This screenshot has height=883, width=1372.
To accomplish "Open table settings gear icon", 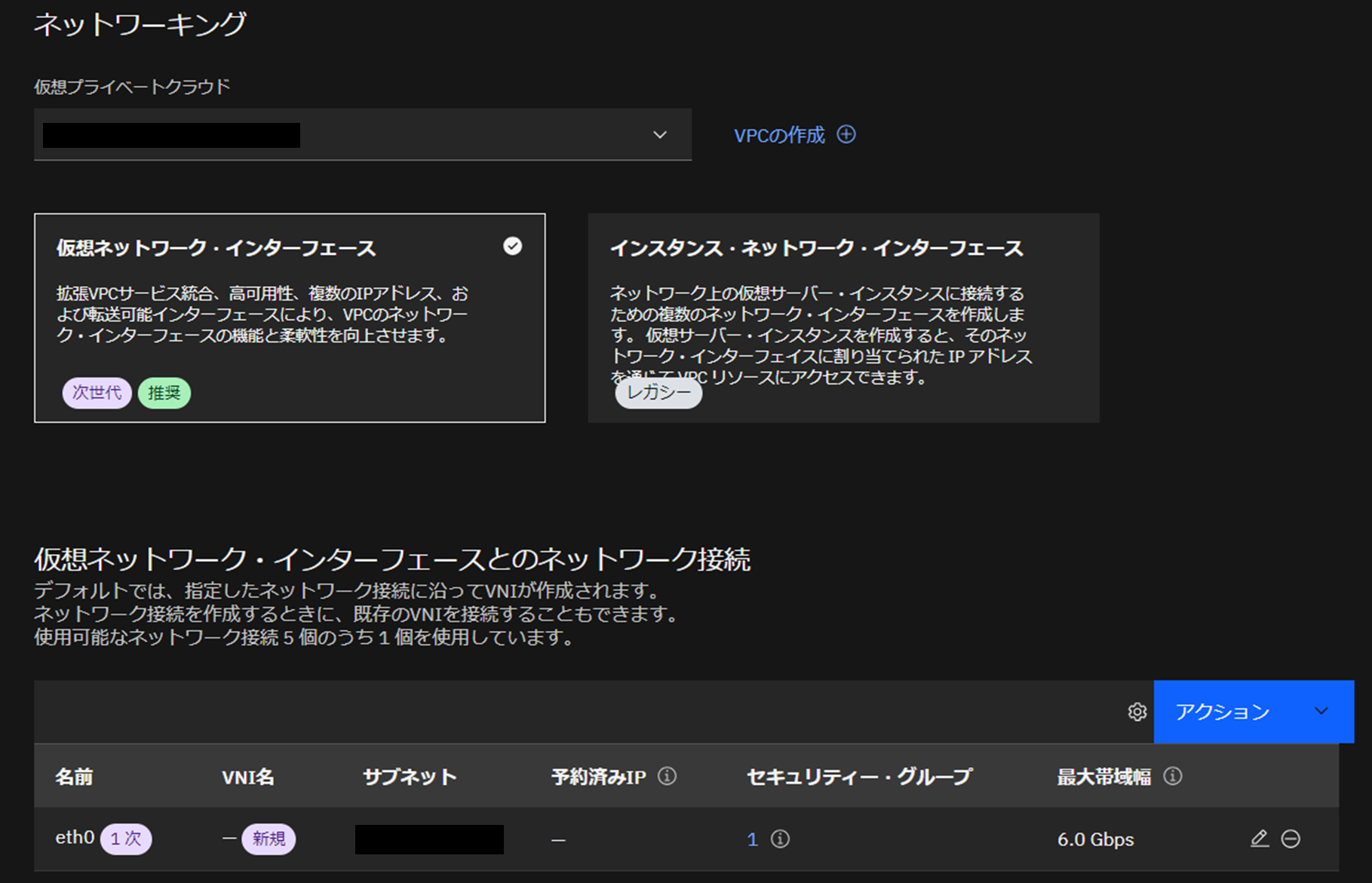I will click(x=1137, y=712).
